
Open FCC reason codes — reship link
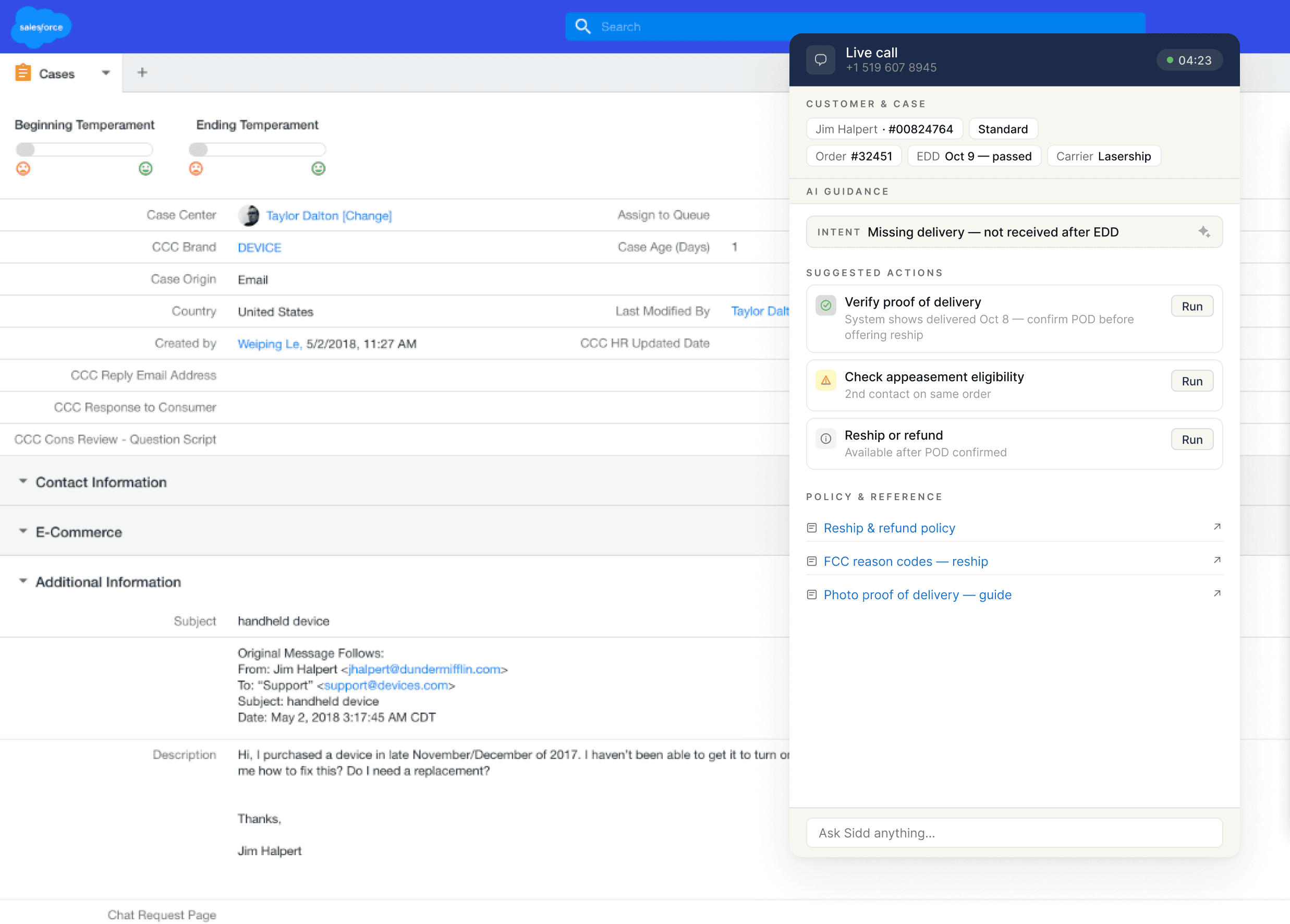(906, 562)
